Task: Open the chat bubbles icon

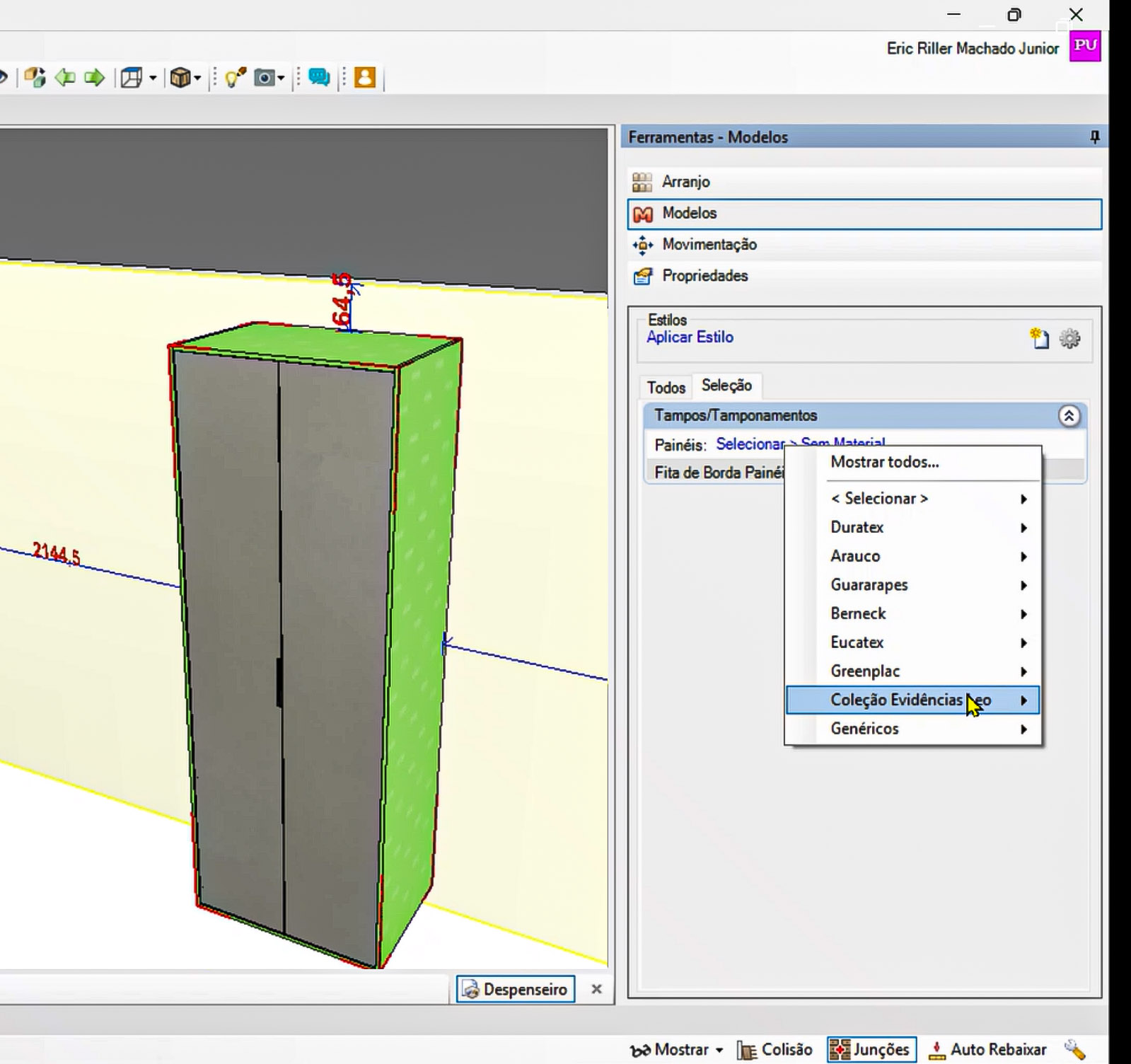Action: (319, 77)
